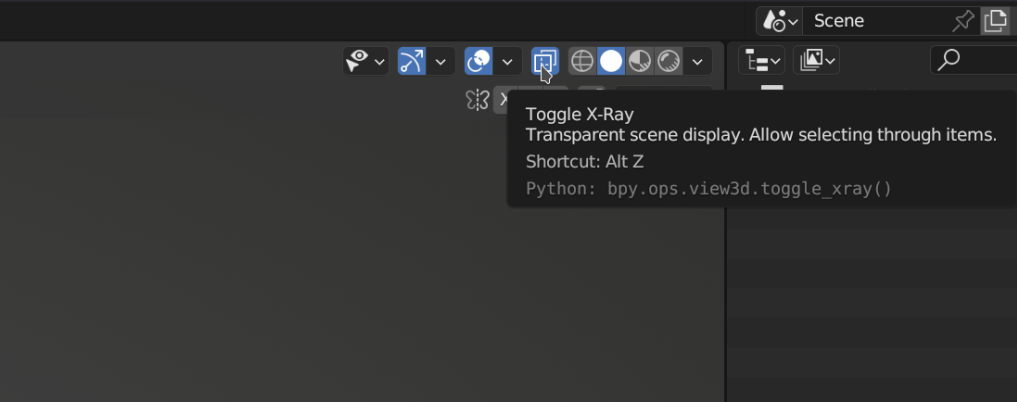
Task: Click the mesh symmetry butterfly icon
Action: tap(477, 99)
